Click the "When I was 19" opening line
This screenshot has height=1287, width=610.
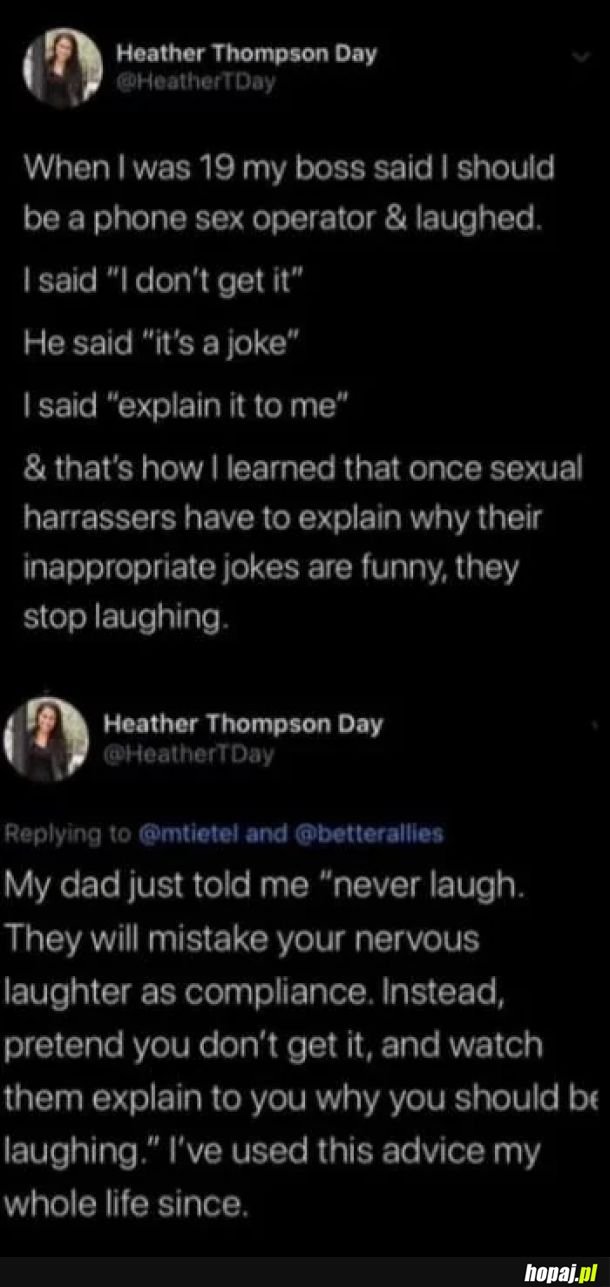pos(288,167)
